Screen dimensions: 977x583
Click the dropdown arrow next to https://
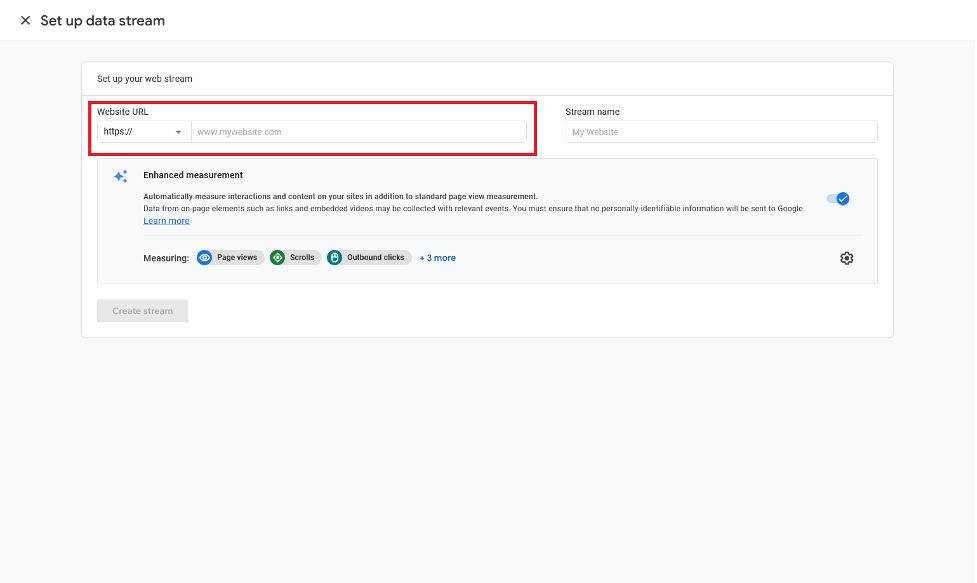178,131
